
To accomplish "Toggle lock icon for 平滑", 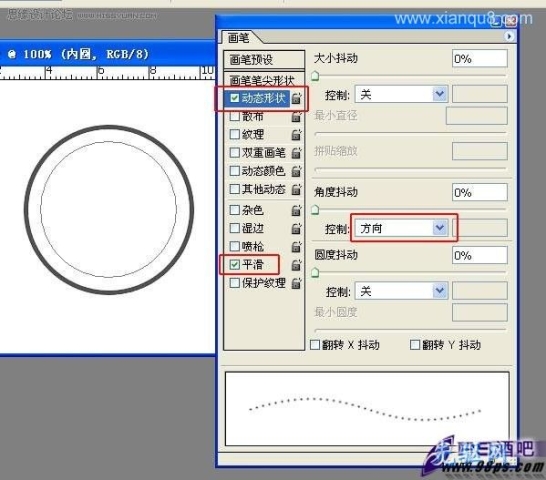I will click(296, 265).
